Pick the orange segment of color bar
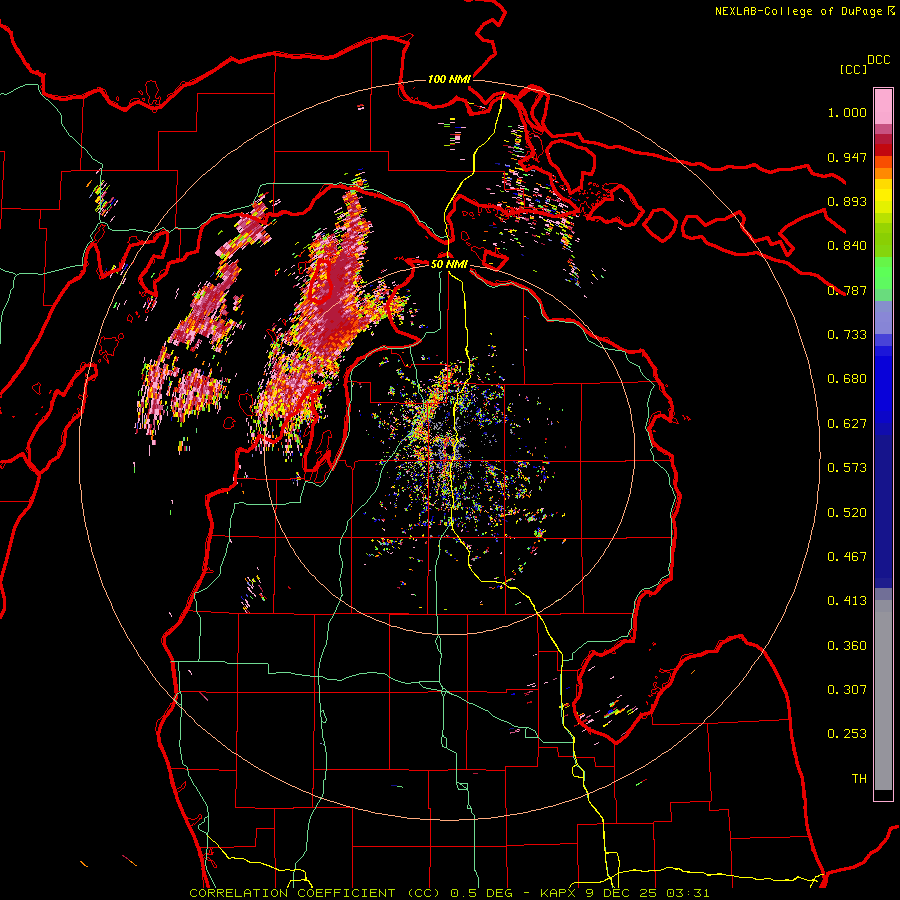 (x=883, y=173)
